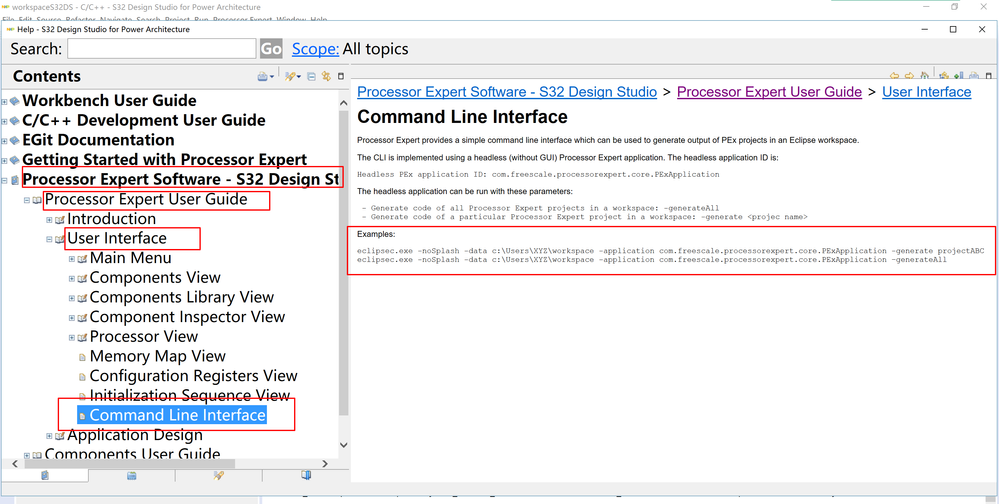The height and width of the screenshot is (504, 999).
Task: Click in the Search input field
Action: click(x=162, y=49)
